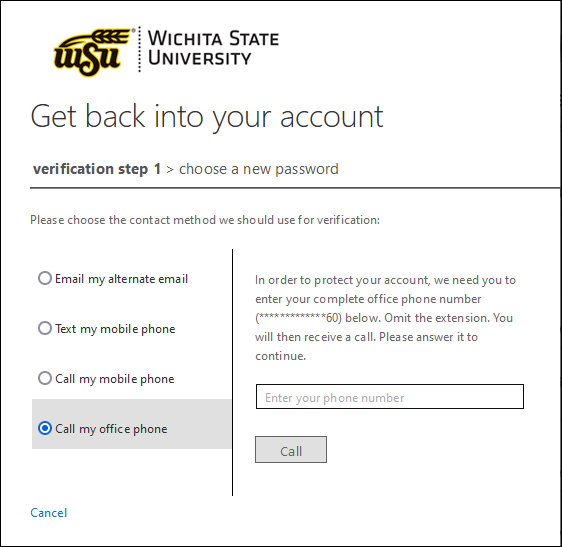Viewport: 562px width, 547px height.
Task: Click the Wichita State University wordmark
Action: 213,48
